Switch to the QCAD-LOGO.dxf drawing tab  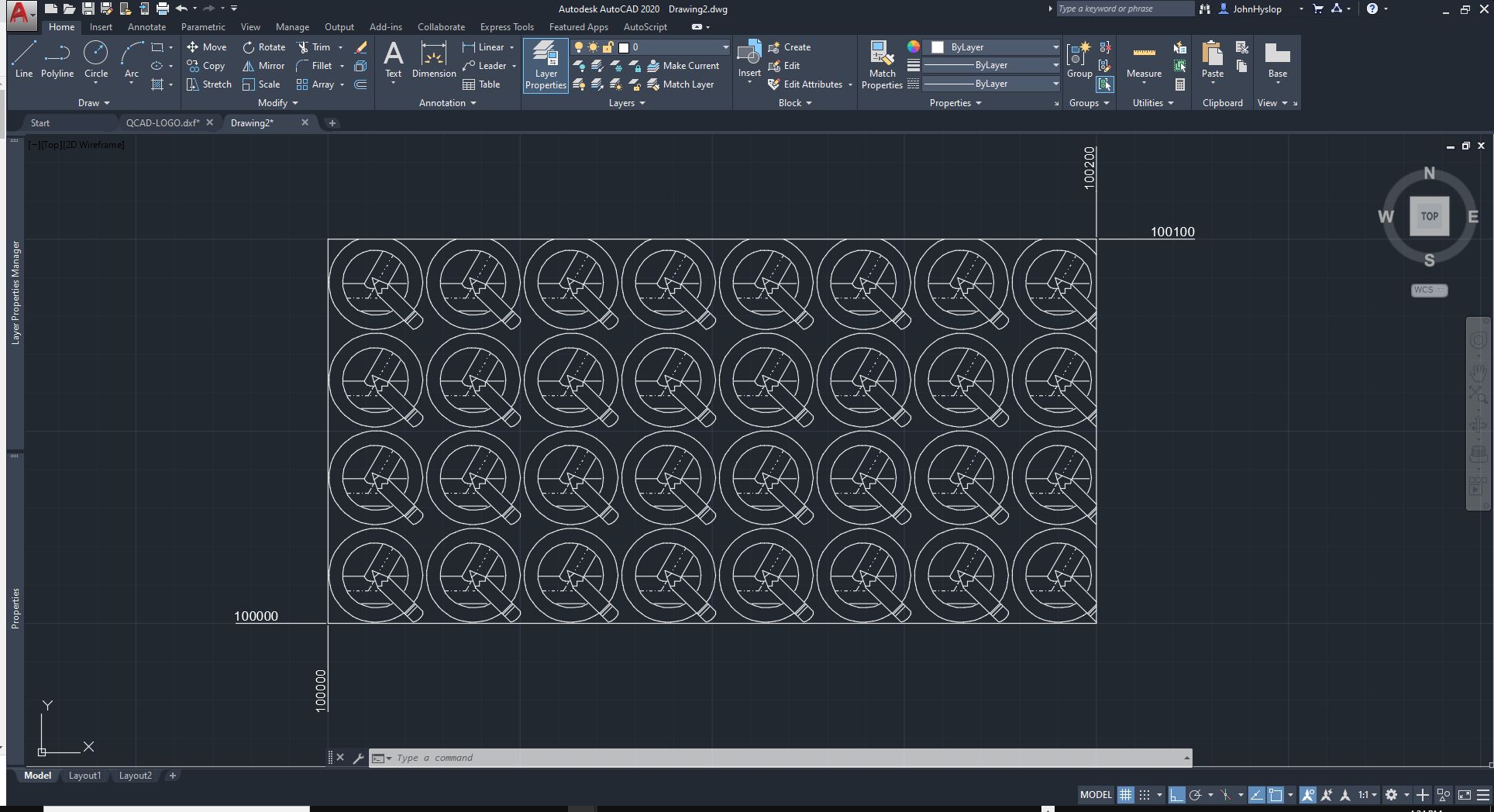[163, 123]
